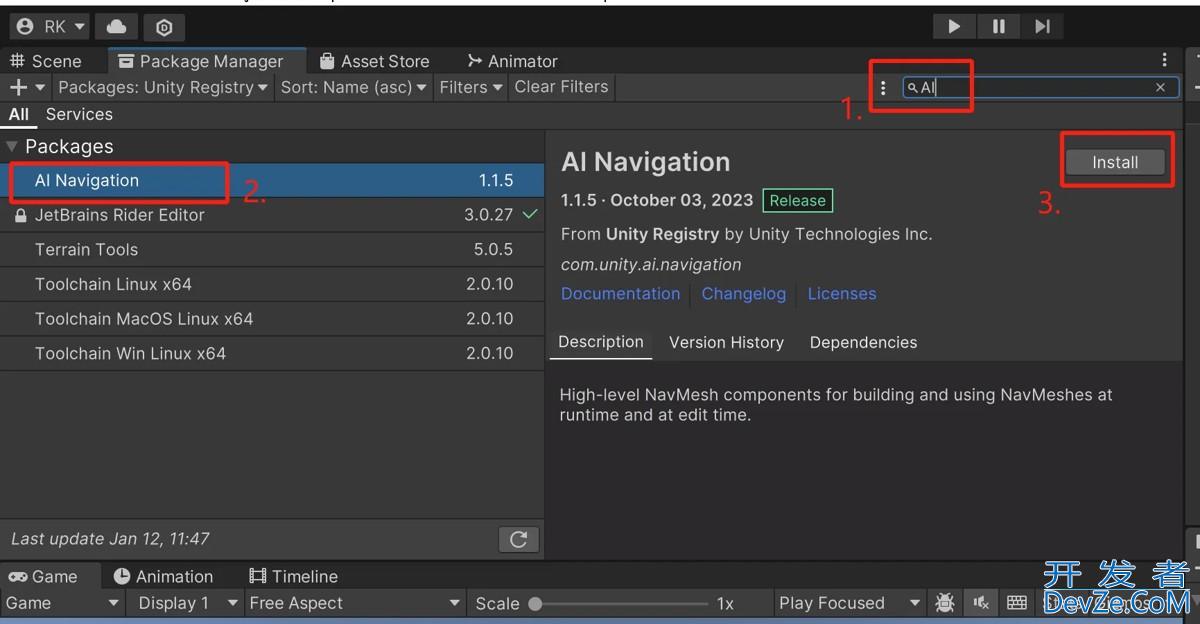Toggle the Mute Audio icon

point(981,603)
